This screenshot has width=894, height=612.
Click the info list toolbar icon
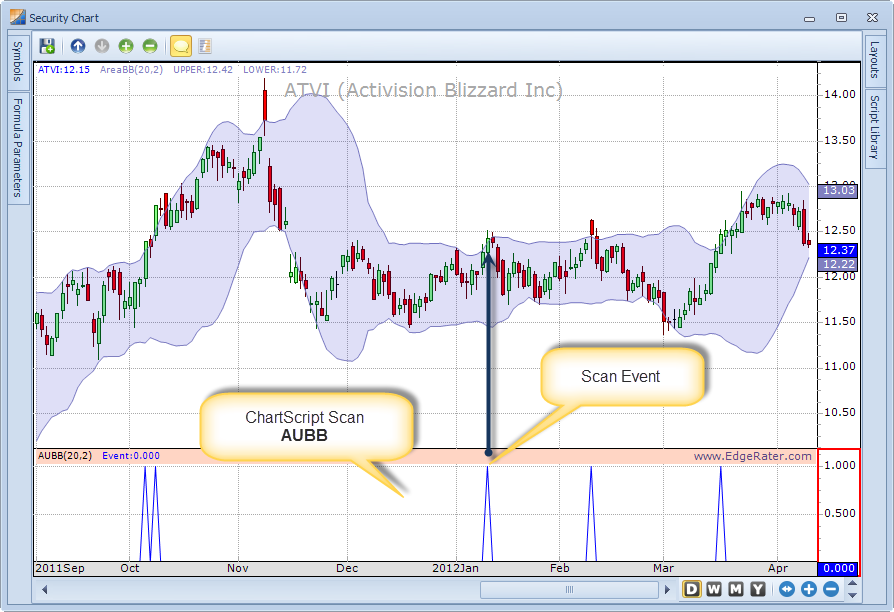[x=205, y=46]
